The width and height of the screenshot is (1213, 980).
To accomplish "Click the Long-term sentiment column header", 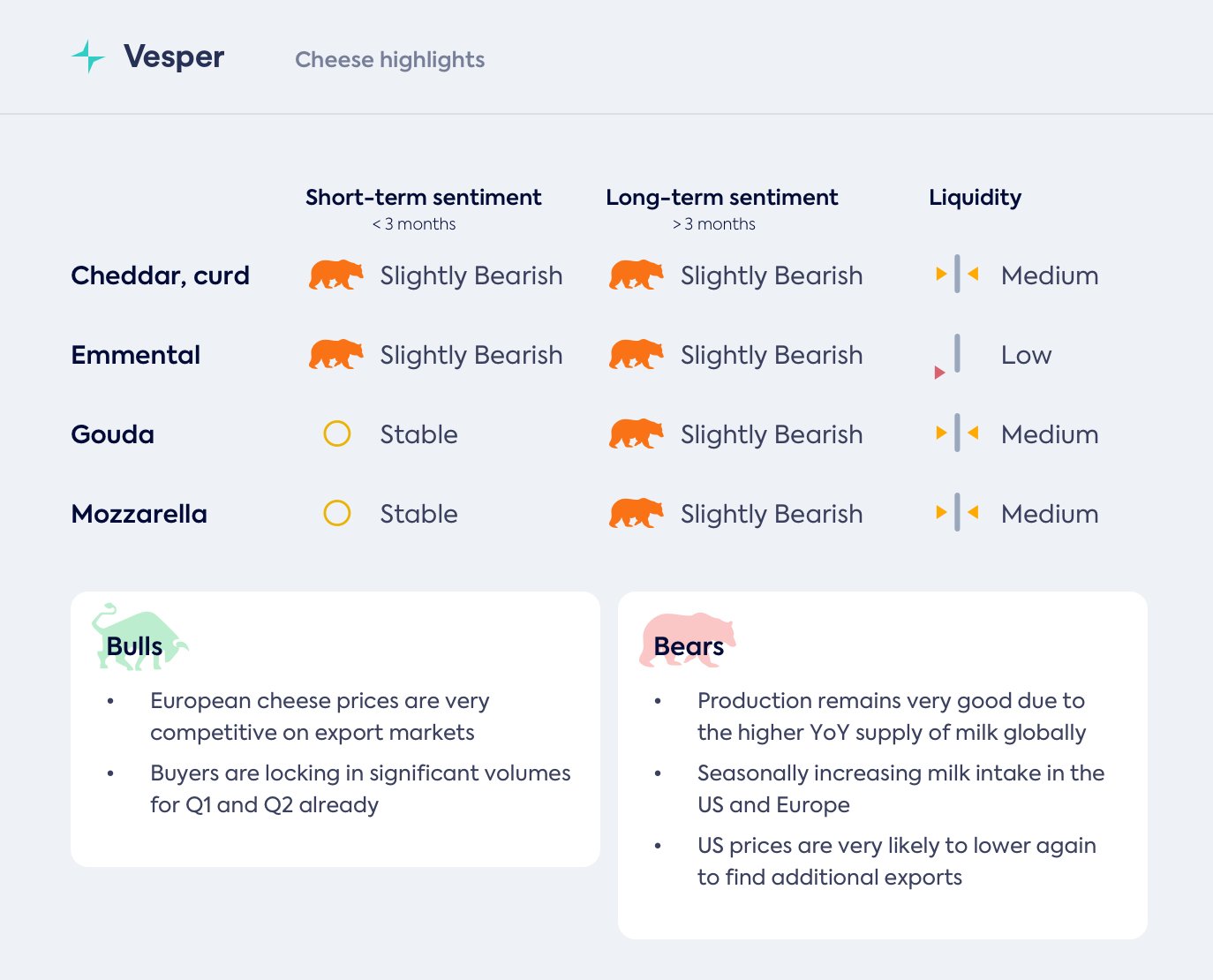I will tap(721, 198).
